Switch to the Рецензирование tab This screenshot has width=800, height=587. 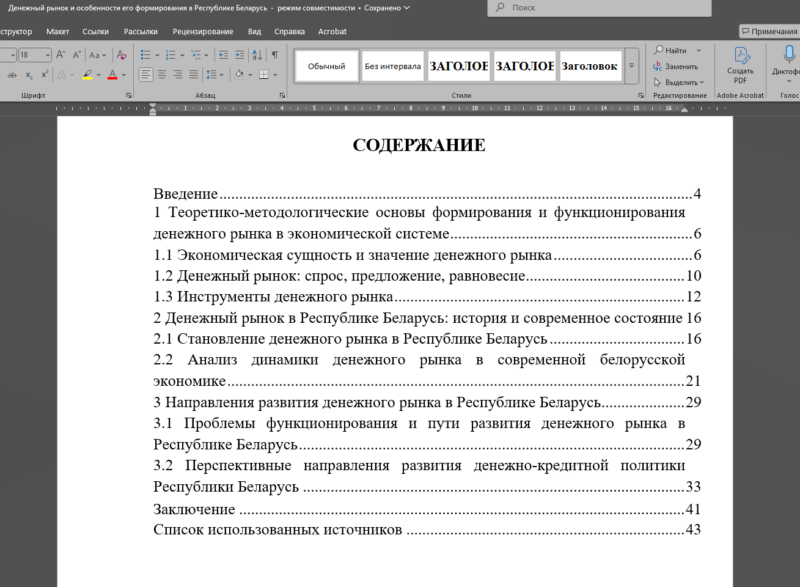point(203,31)
